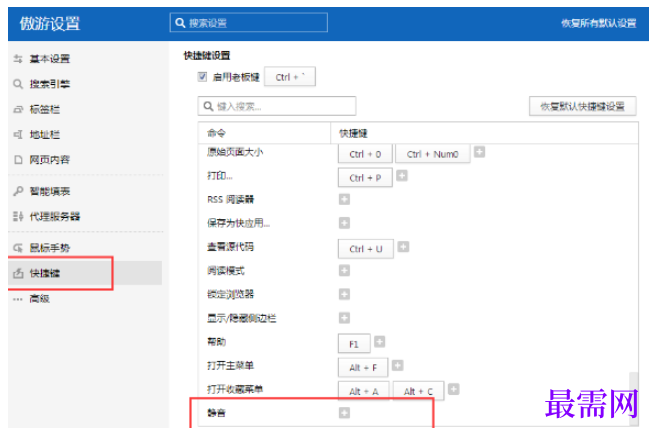Screen dimensions: 657x435
Task: Add shortcut for 查看源代码 with plus icon
Action: [404, 247]
